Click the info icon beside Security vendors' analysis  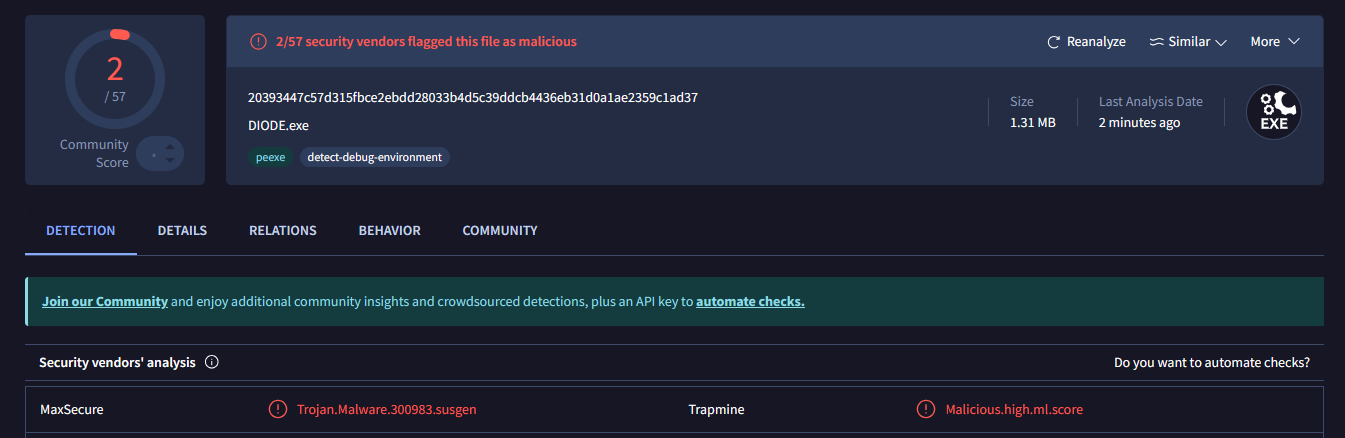[212, 363]
